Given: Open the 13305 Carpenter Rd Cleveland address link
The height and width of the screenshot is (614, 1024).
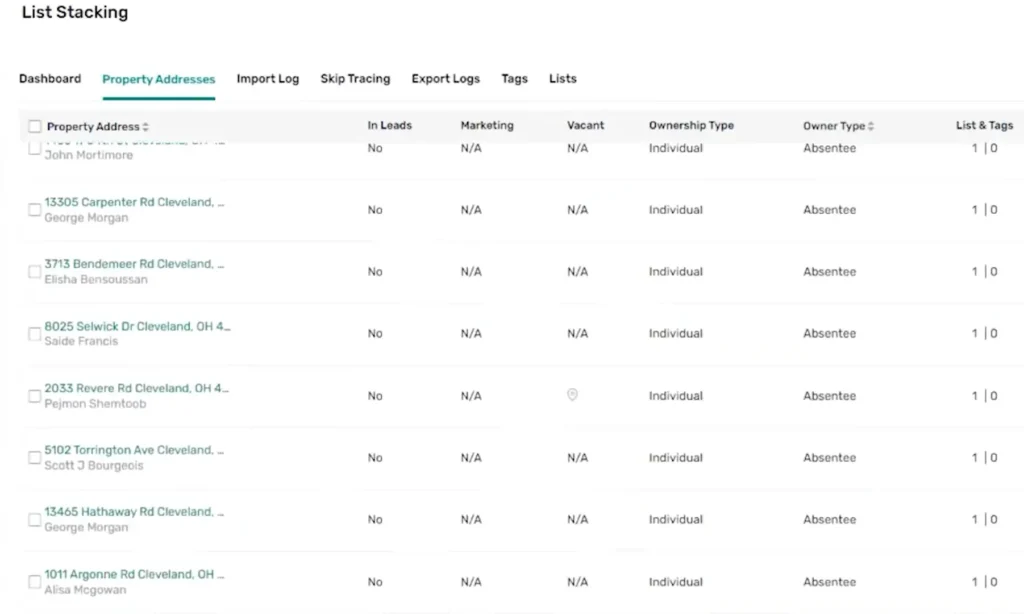Looking at the screenshot, I should tap(134, 202).
